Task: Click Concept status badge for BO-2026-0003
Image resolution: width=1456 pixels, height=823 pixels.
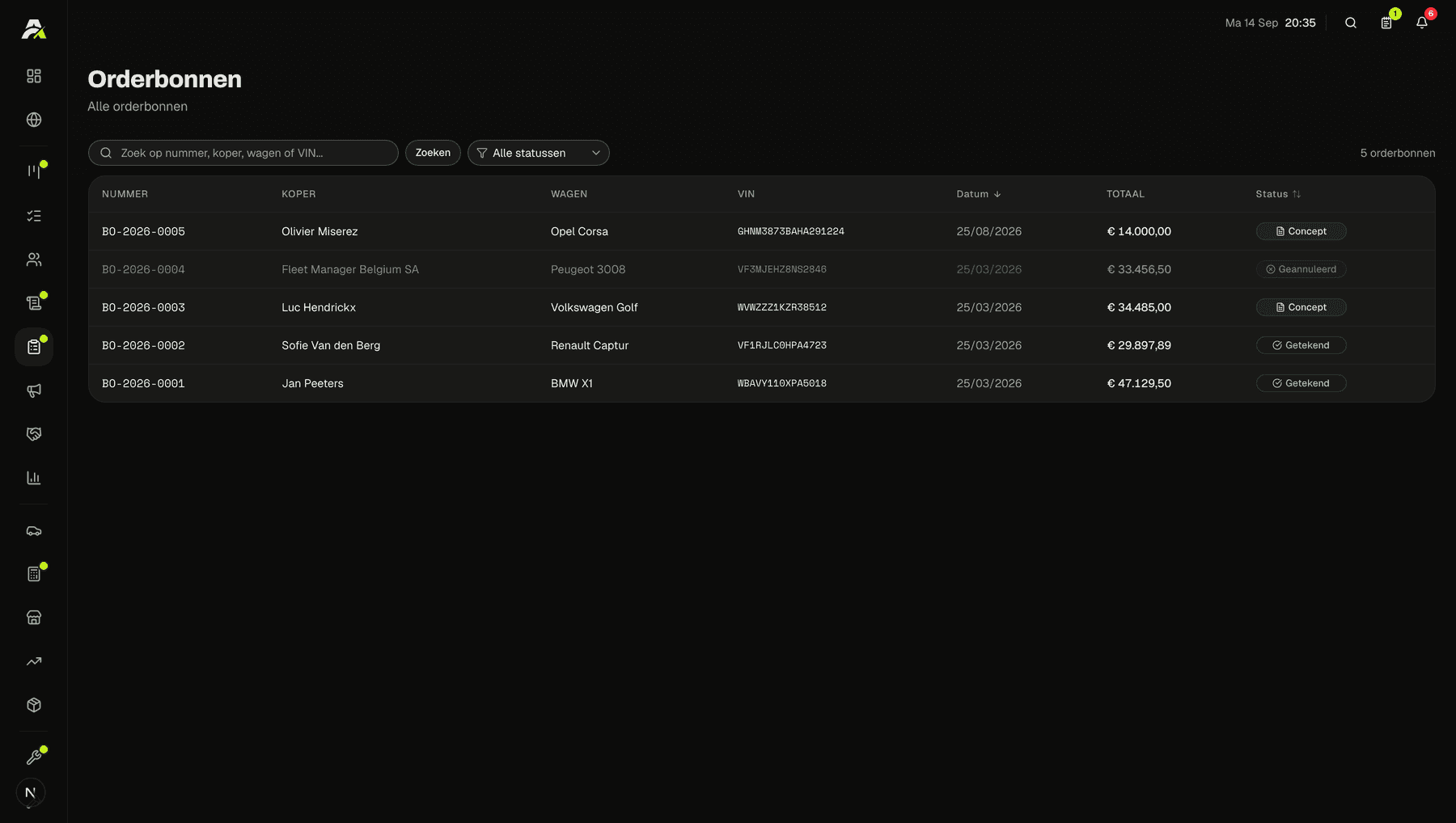Action: [1301, 307]
